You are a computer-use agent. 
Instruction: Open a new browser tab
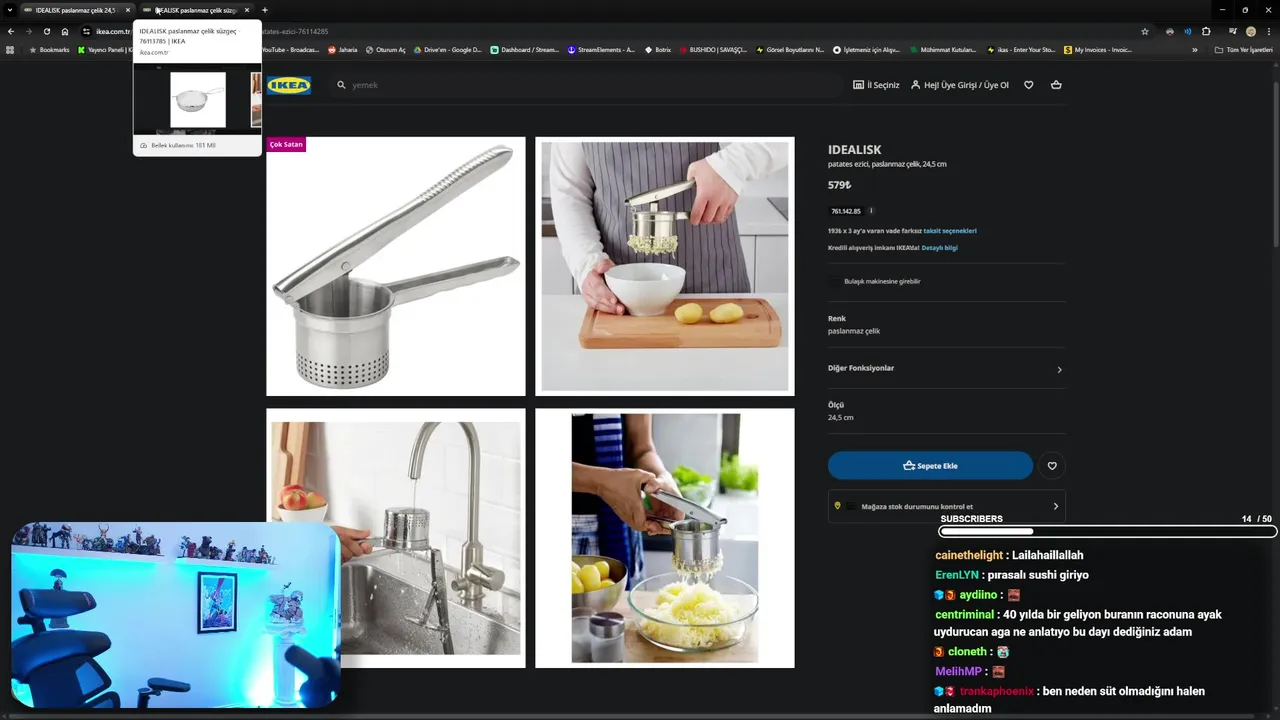(264, 10)
